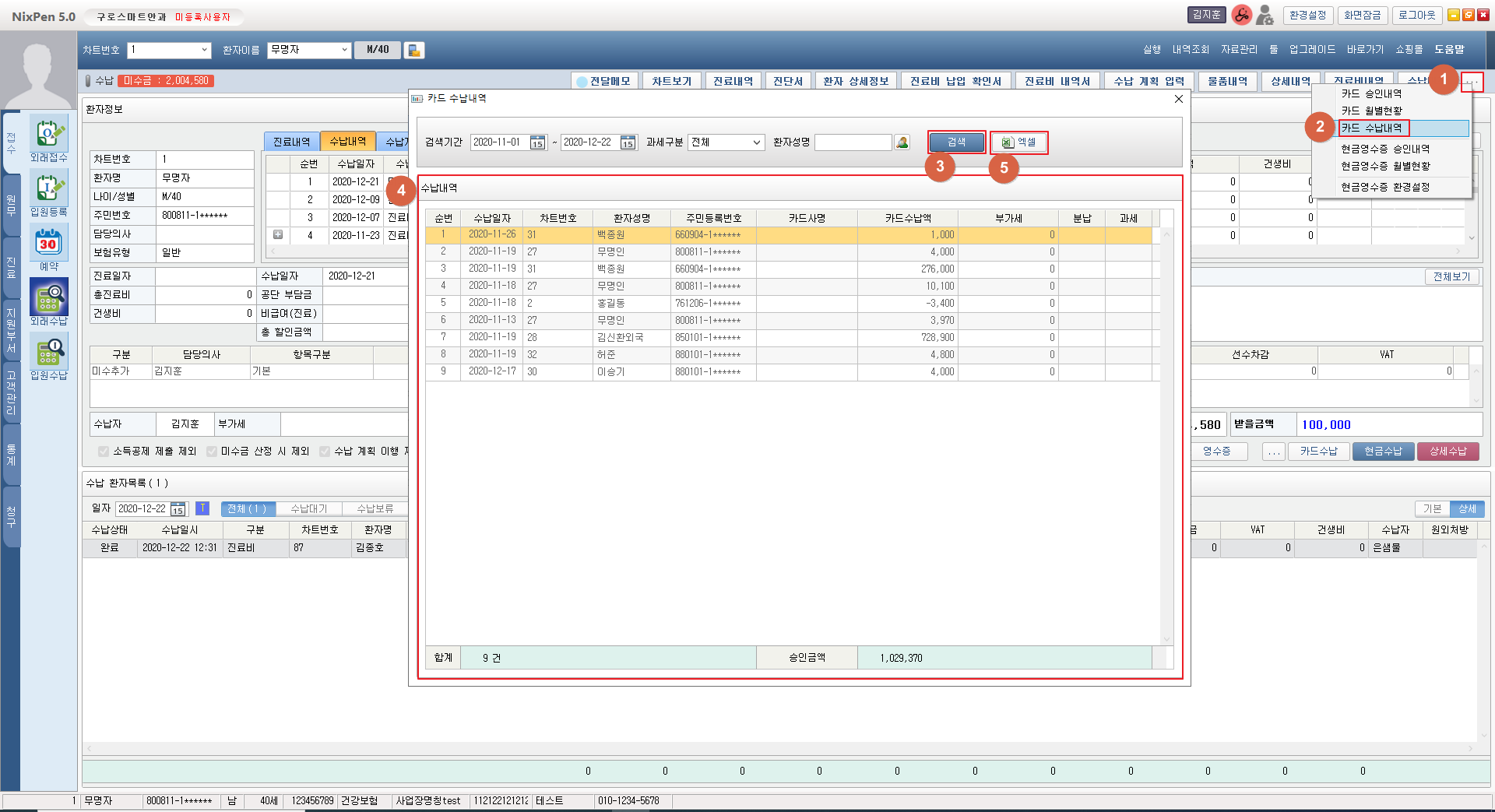
Task: Click the 수납내역 table vertical scrollbar
Action: 1166,436
